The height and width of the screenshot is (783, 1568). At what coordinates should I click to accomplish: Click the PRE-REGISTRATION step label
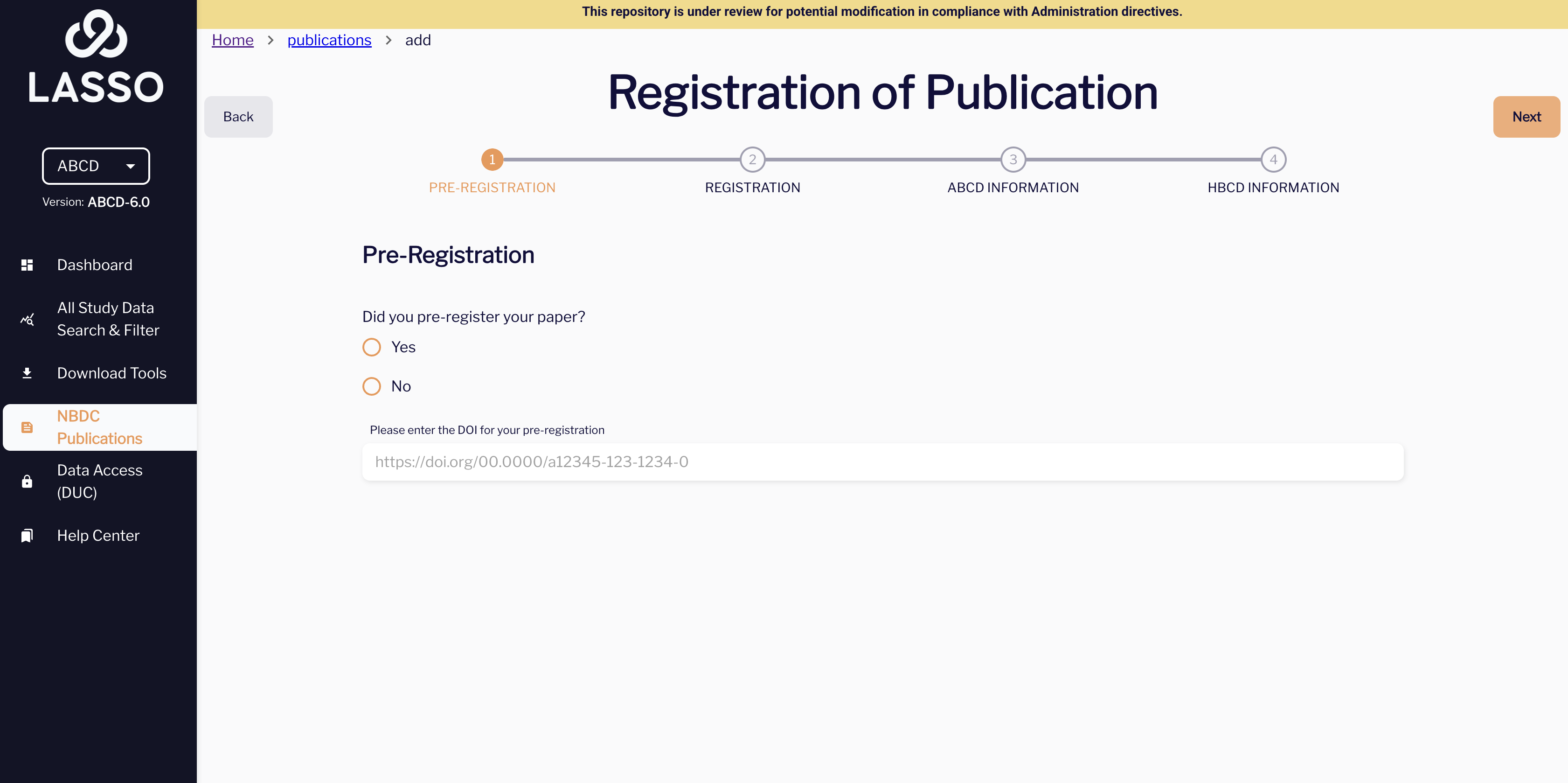point(492,188)
